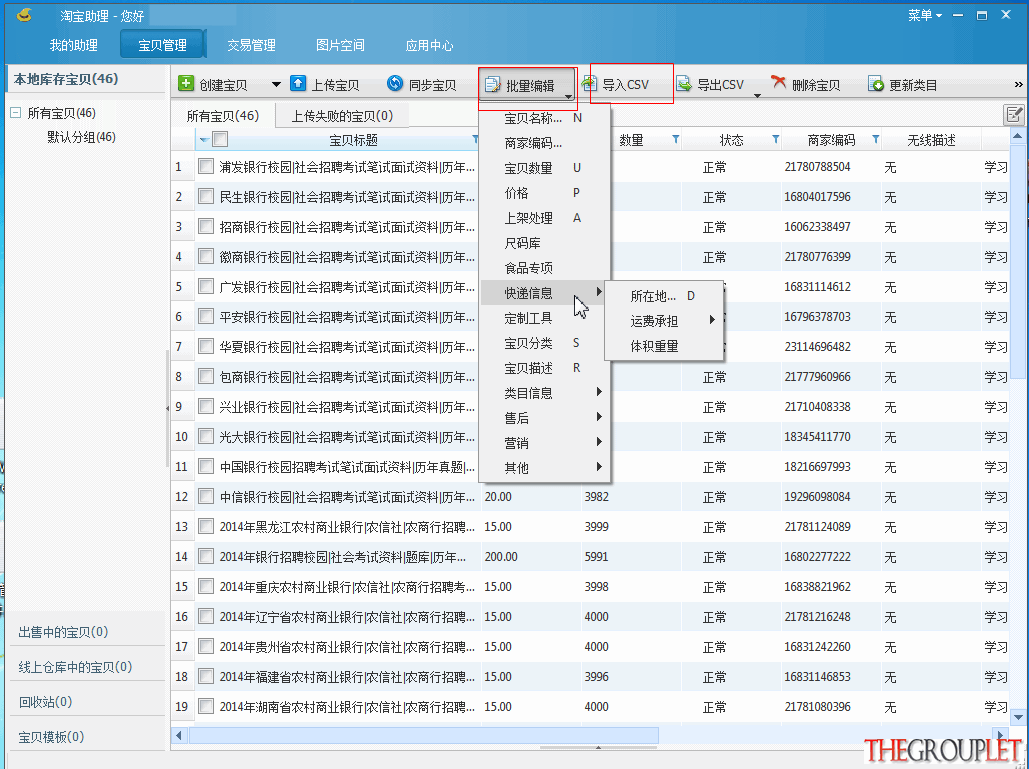Viewport: 1029px width, 769px height.
Task: Click the edit columns icon above table
Action: (x=1014, y=115)
